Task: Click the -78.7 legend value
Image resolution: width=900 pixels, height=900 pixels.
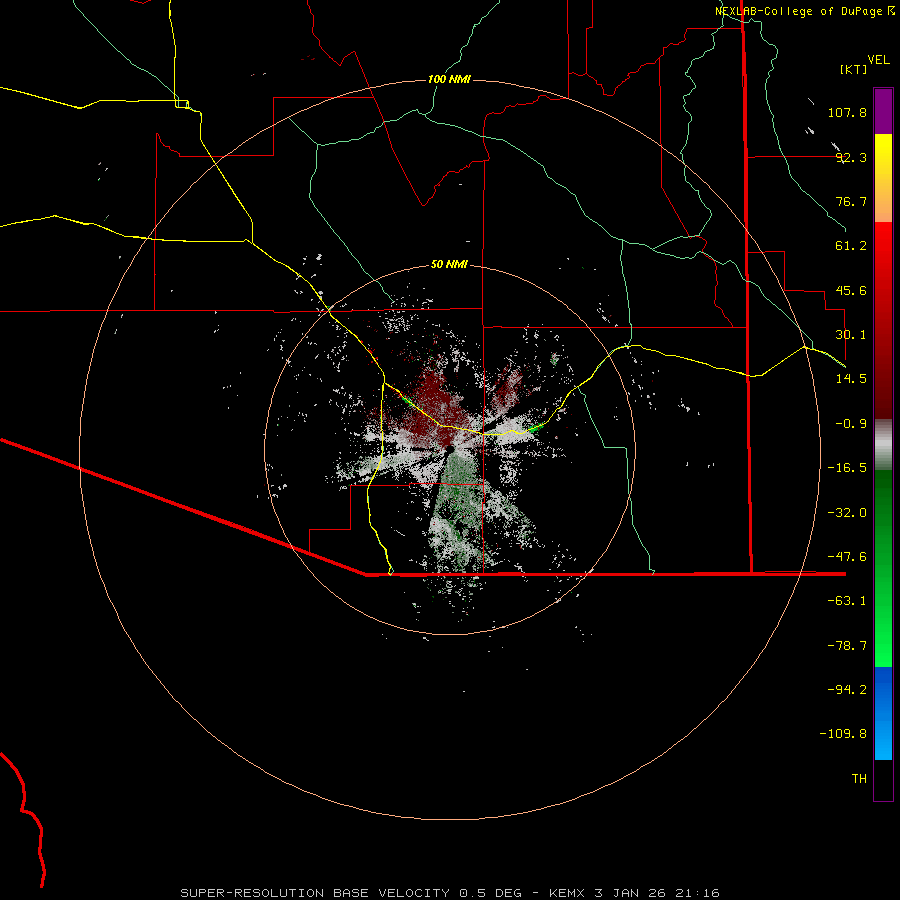Action: coord(847,646)
